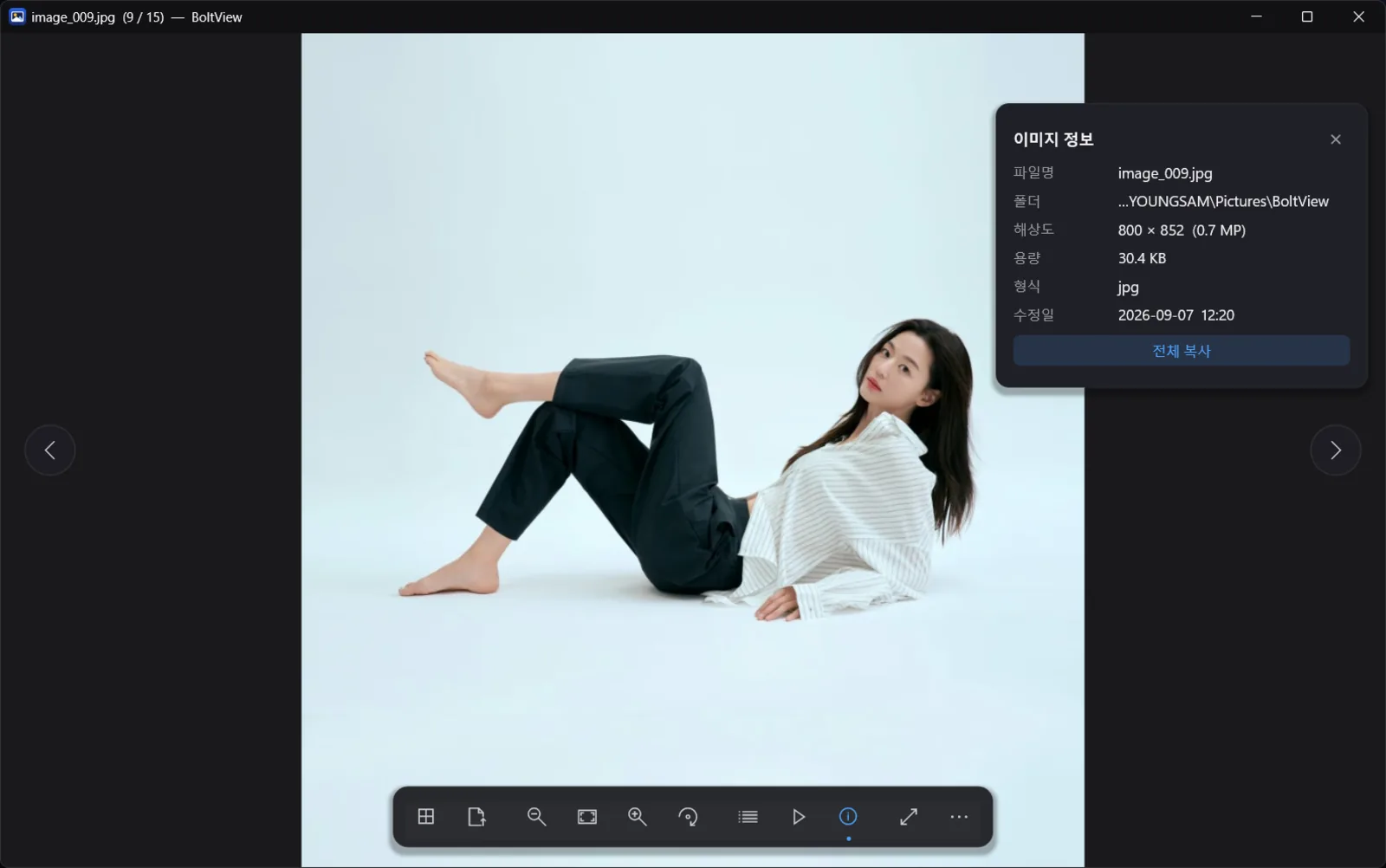
Task: Zoom out using the magnifier minus icon
Action: pyautogui.click(x=536, y=817)
